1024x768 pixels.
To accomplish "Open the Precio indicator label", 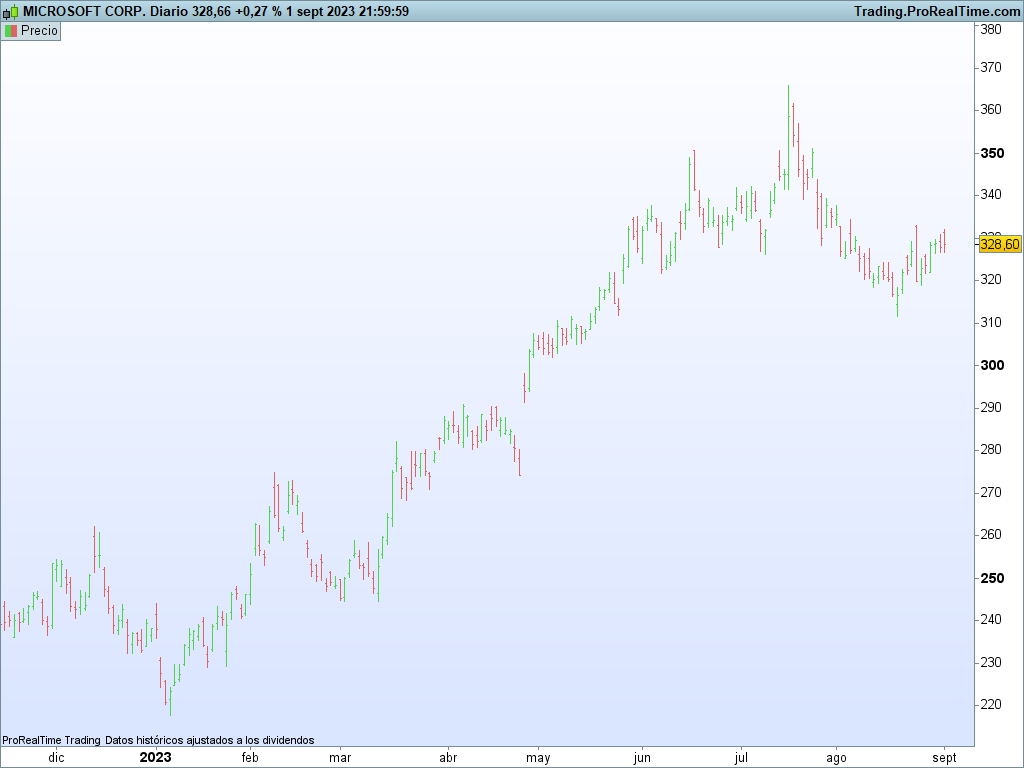I will pos(39,31).
